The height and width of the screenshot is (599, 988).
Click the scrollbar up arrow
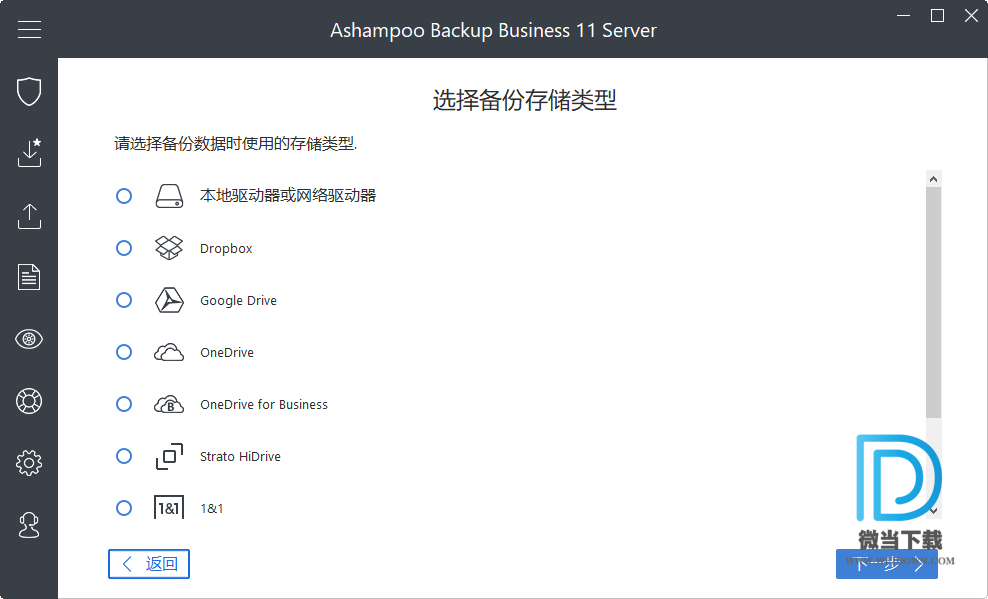point(933,179)
